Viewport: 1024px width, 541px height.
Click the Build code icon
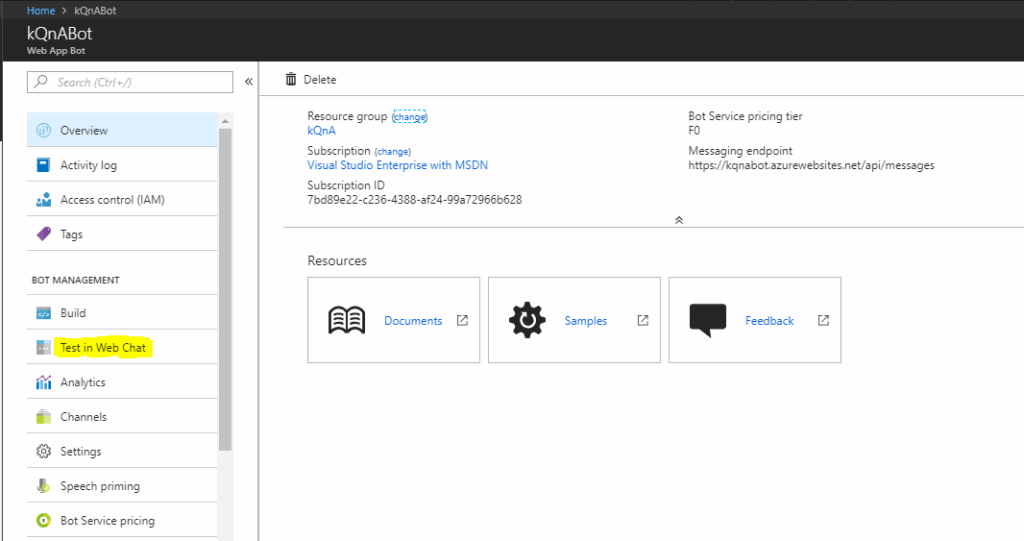click(43, 313)
